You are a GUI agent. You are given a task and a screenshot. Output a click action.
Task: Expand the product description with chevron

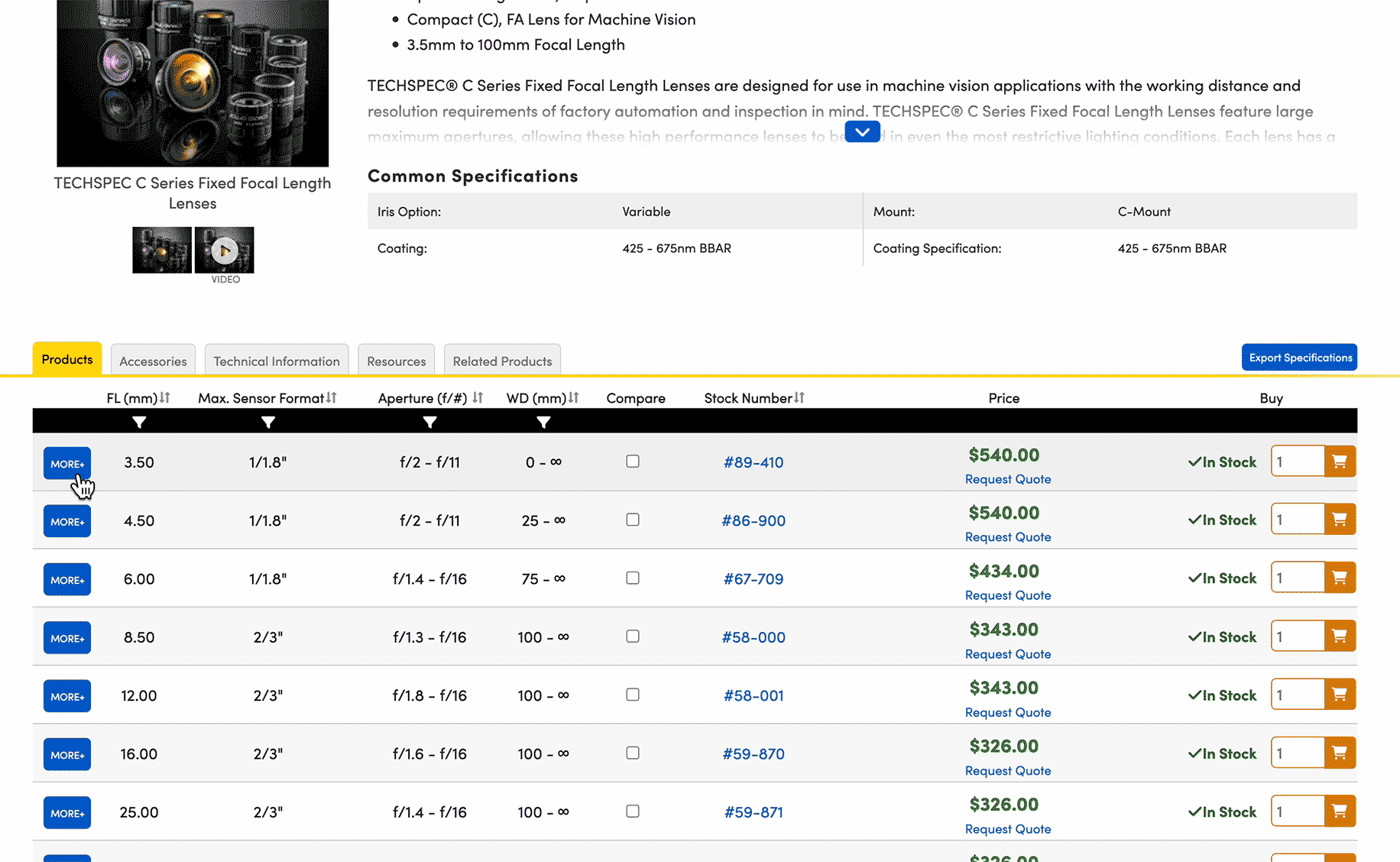[x=862, y=132]
